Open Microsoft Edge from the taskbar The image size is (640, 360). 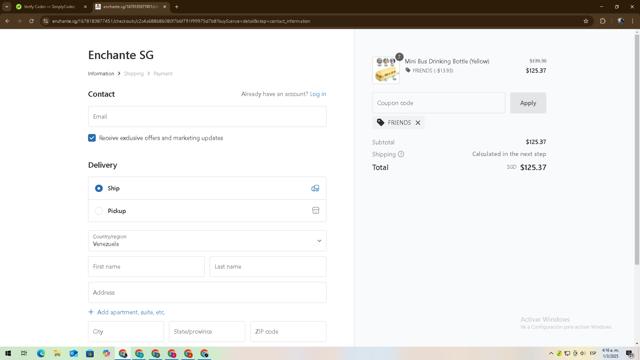[41, 353]
